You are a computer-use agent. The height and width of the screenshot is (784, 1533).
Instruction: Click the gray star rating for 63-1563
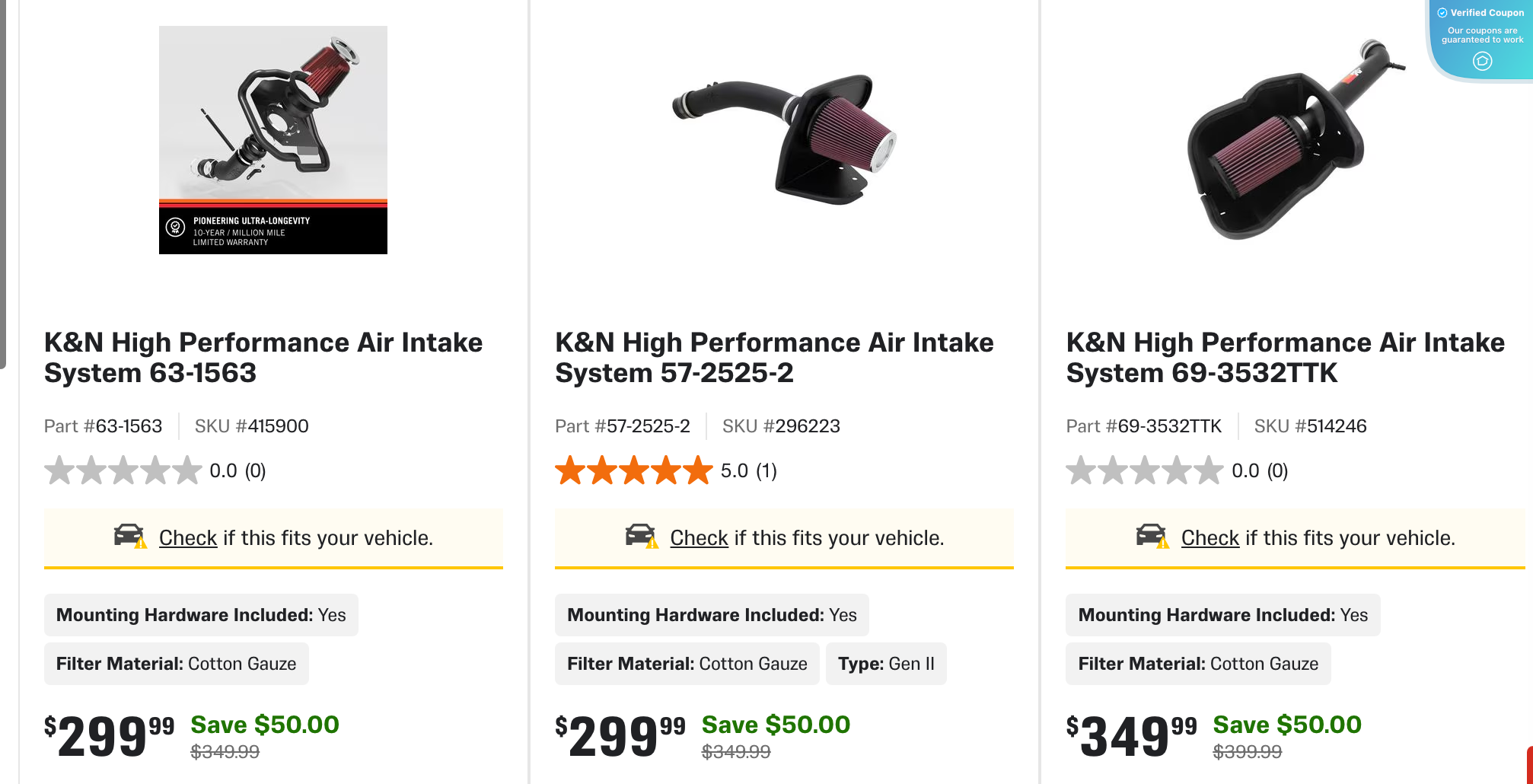click(x=123, y=470)
